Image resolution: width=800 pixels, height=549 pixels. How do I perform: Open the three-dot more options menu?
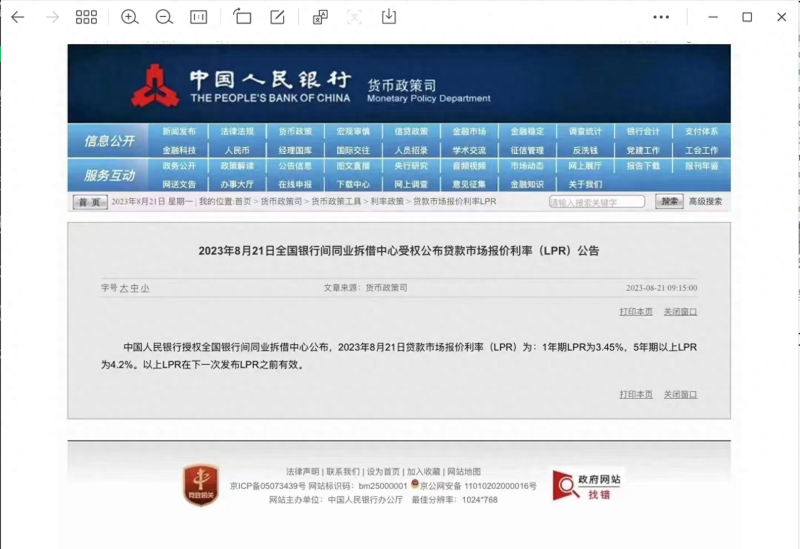pos(661,17)
